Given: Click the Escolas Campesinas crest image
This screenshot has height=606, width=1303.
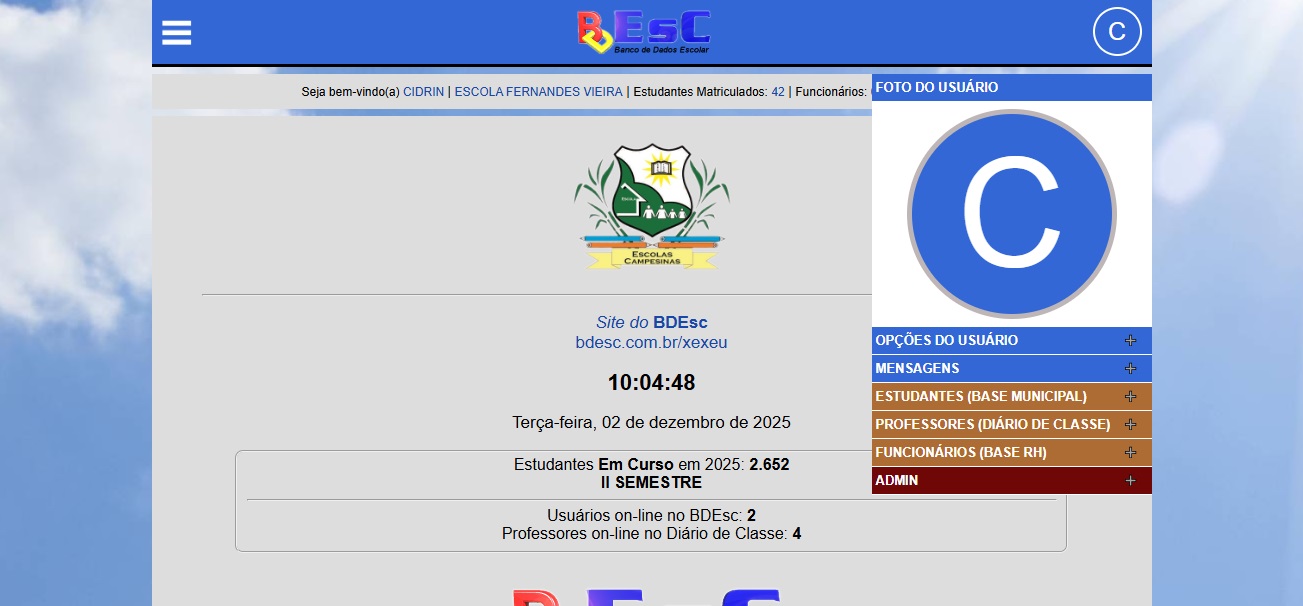Looking at the screenshot, I should click(x=651, y=206).
